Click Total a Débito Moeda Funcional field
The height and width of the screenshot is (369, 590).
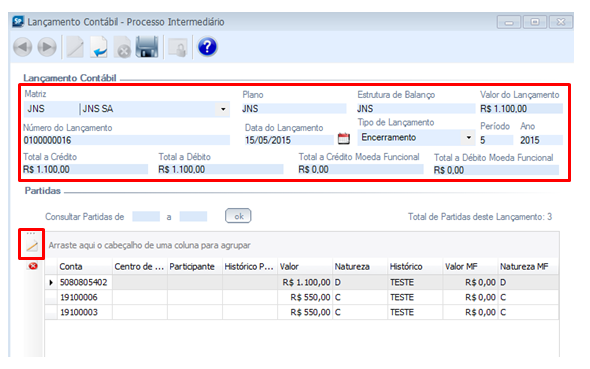pos(496,170)
